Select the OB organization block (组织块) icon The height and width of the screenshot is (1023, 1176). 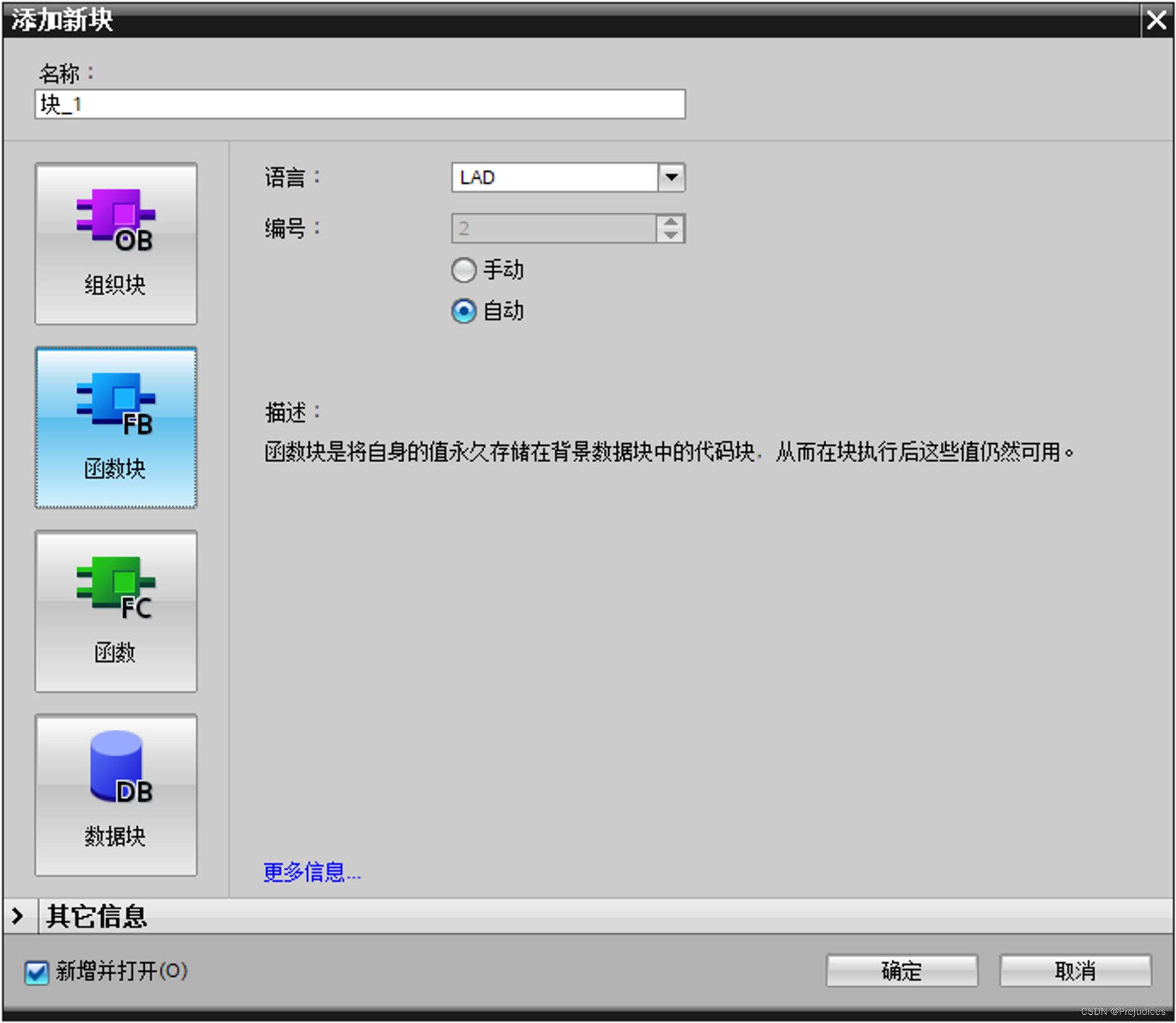116,243
